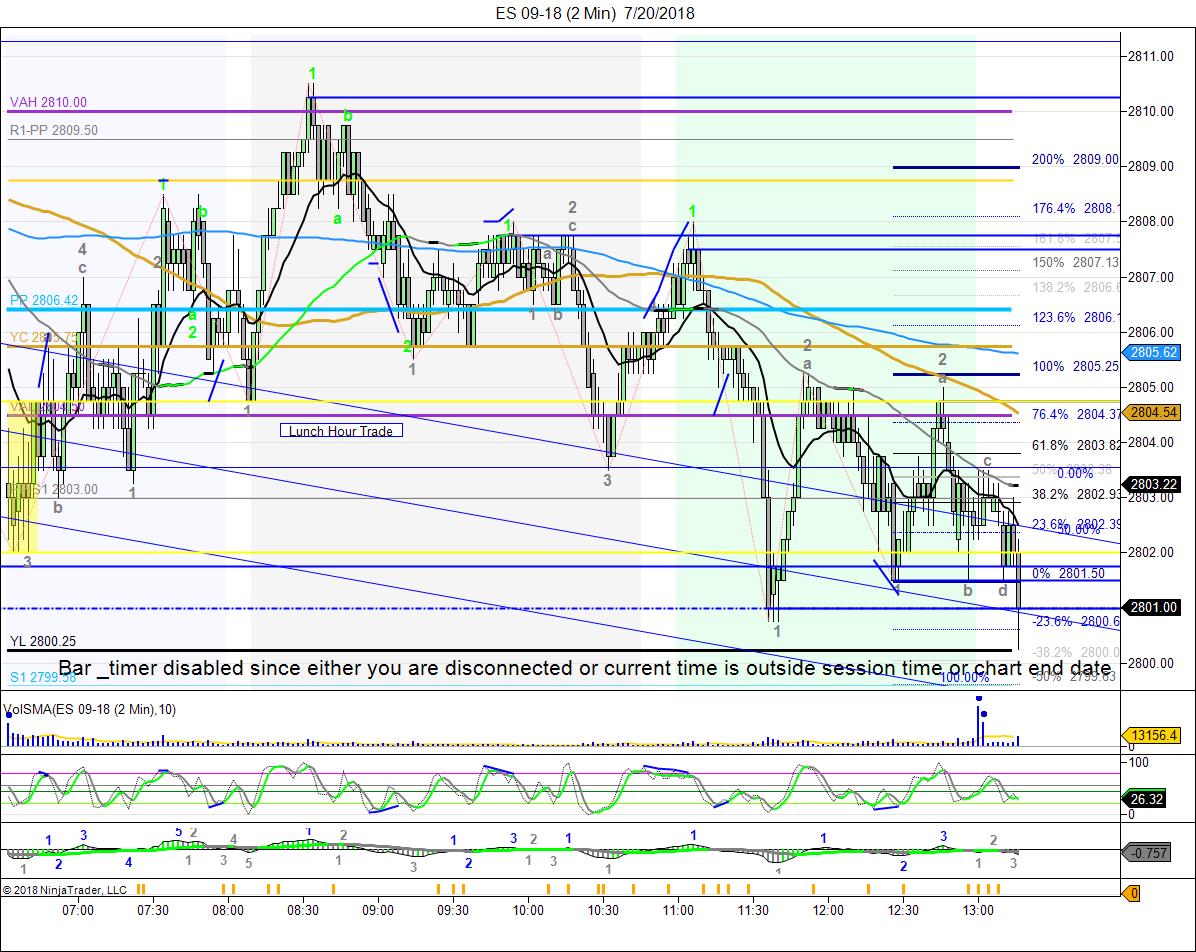Click the 26.32 oscillator value marker

[1145, 799]
